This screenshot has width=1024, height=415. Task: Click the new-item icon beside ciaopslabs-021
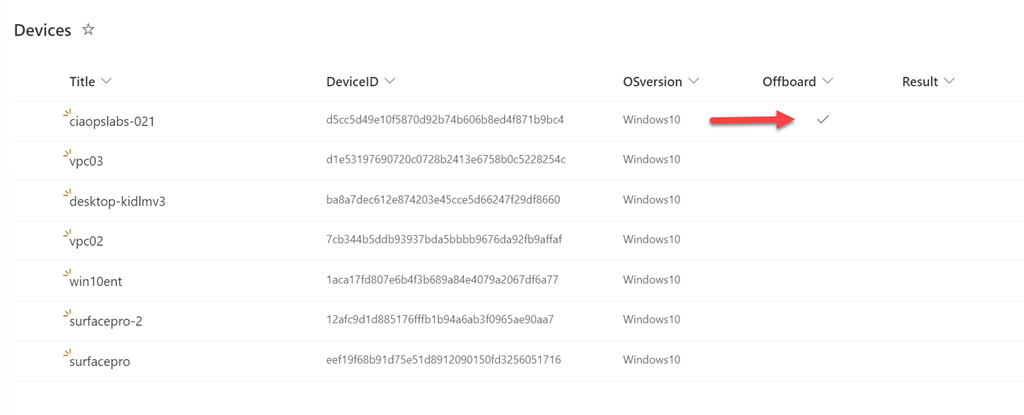[66, 113]
